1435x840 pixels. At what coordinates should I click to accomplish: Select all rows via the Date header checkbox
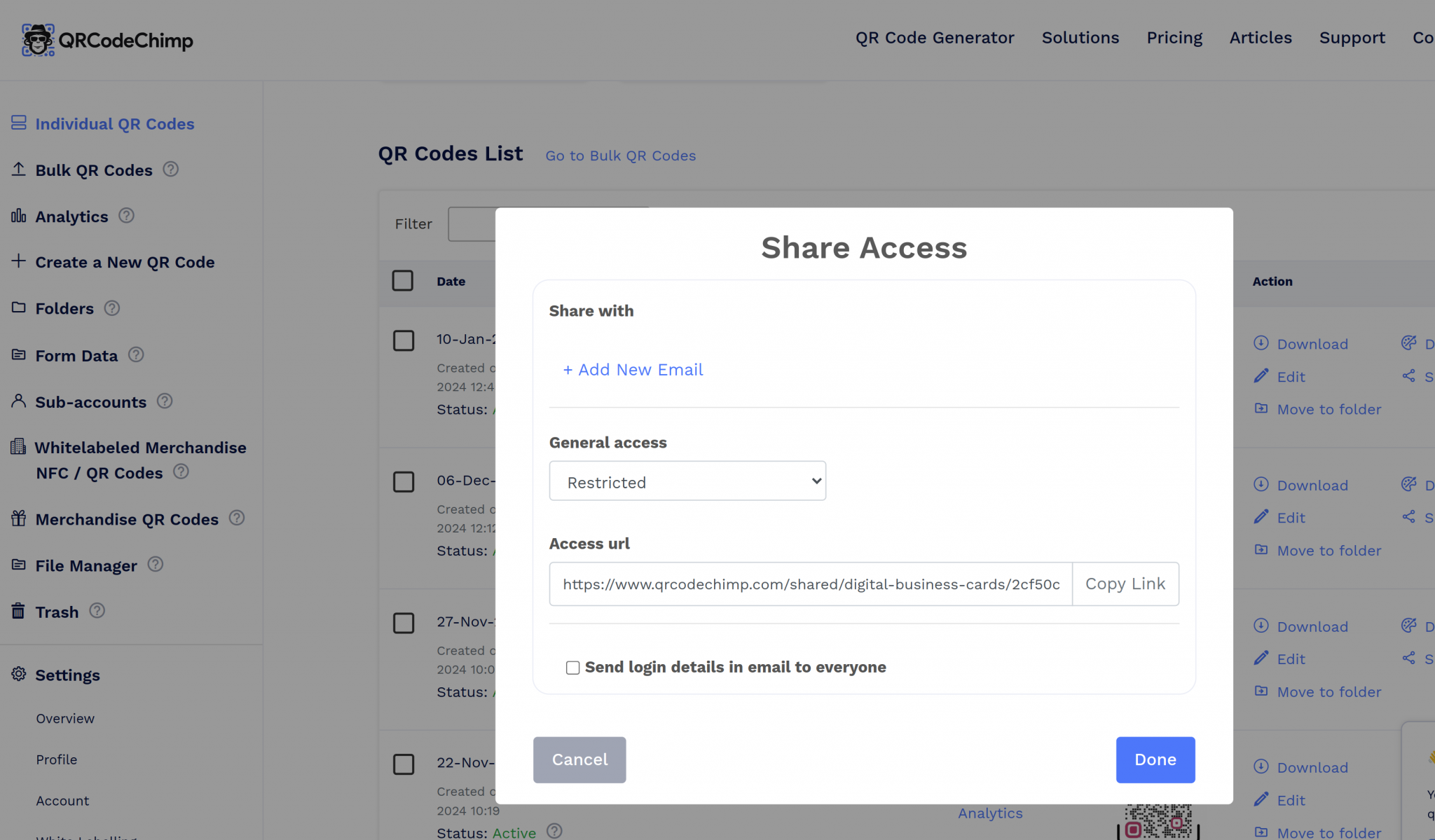tap(403, 280)
